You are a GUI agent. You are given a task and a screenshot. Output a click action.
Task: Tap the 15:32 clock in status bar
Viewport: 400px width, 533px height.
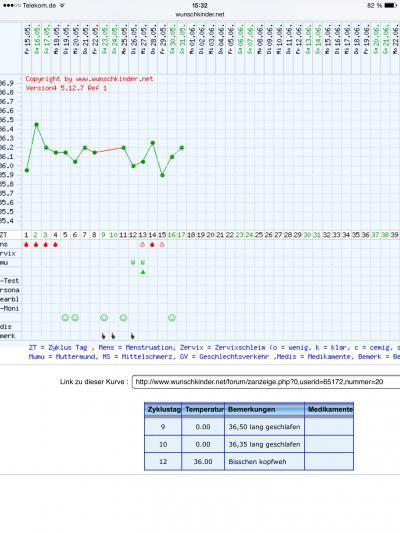[200, 5]
